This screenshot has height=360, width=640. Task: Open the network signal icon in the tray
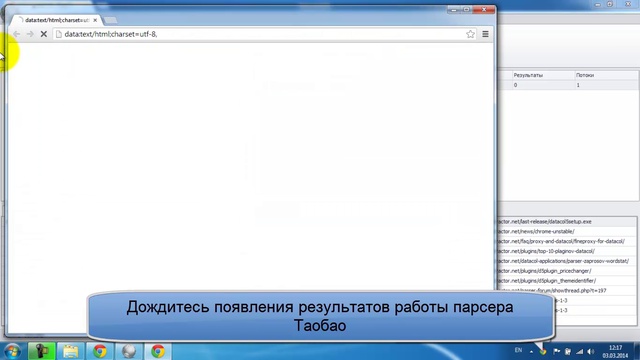pyautogui.click(x=580, y=351)
